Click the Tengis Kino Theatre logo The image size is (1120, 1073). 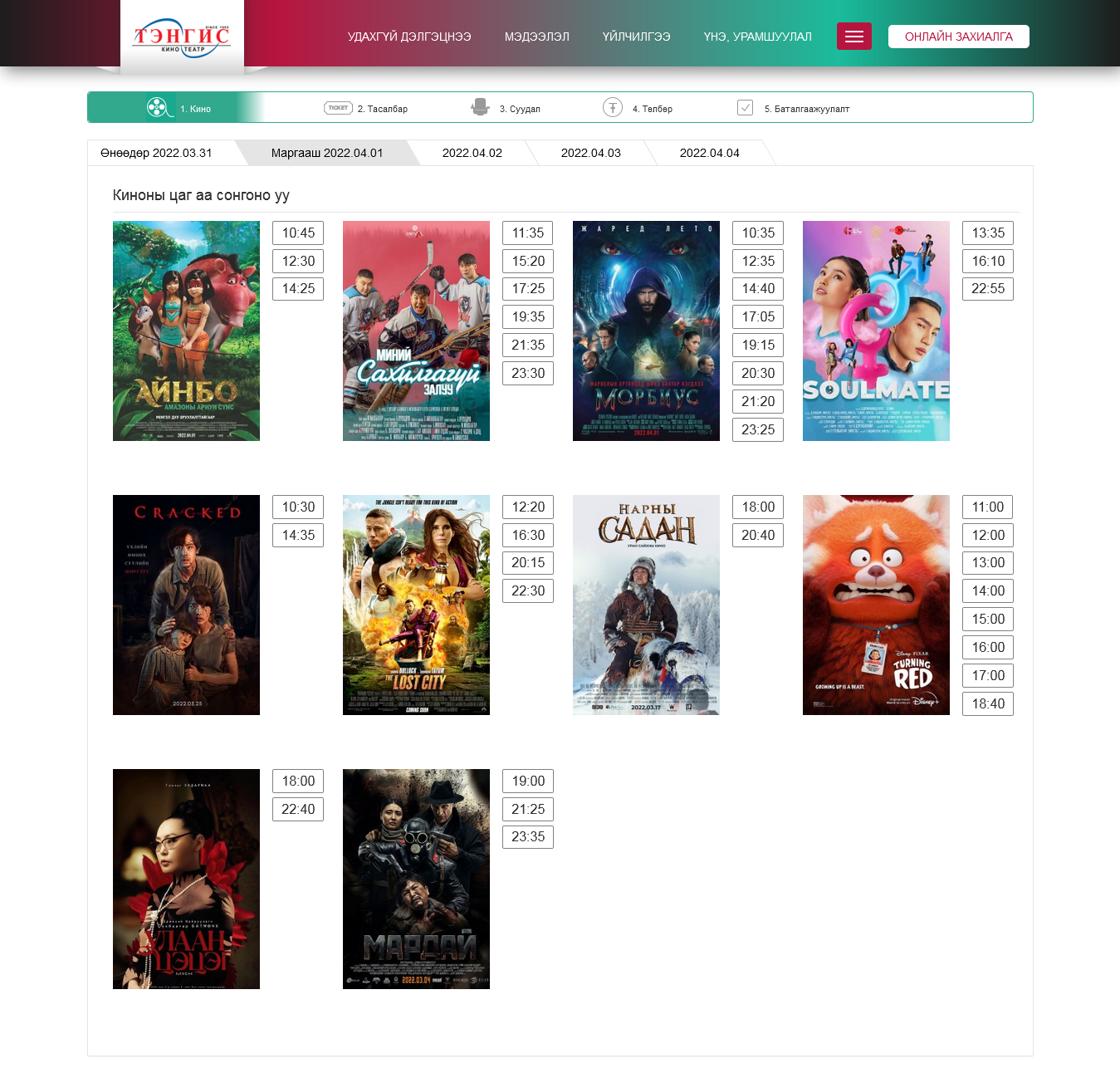coord(182,37)
